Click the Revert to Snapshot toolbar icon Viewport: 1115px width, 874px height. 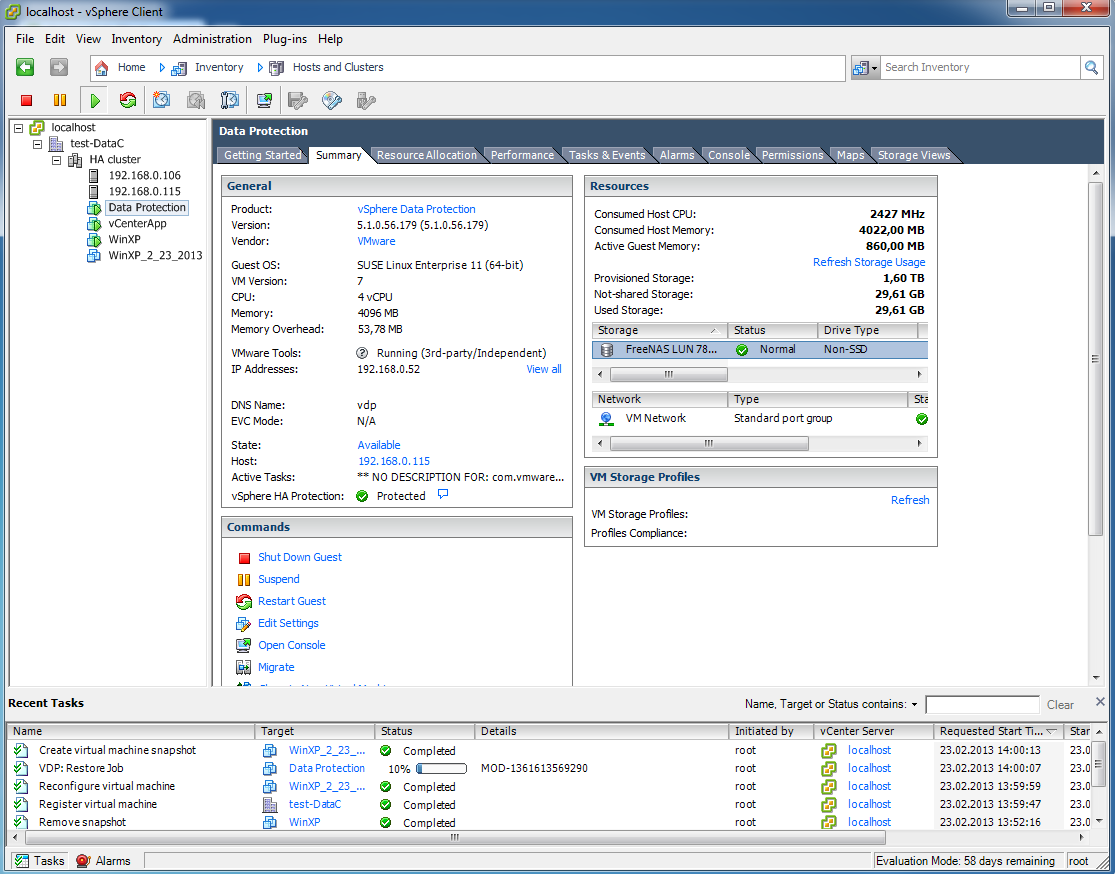196,100
